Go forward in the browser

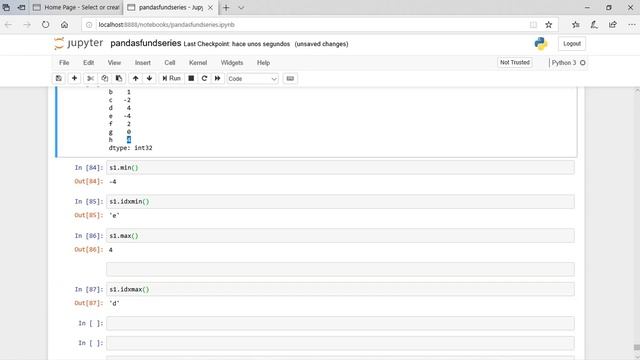point(27,25)
